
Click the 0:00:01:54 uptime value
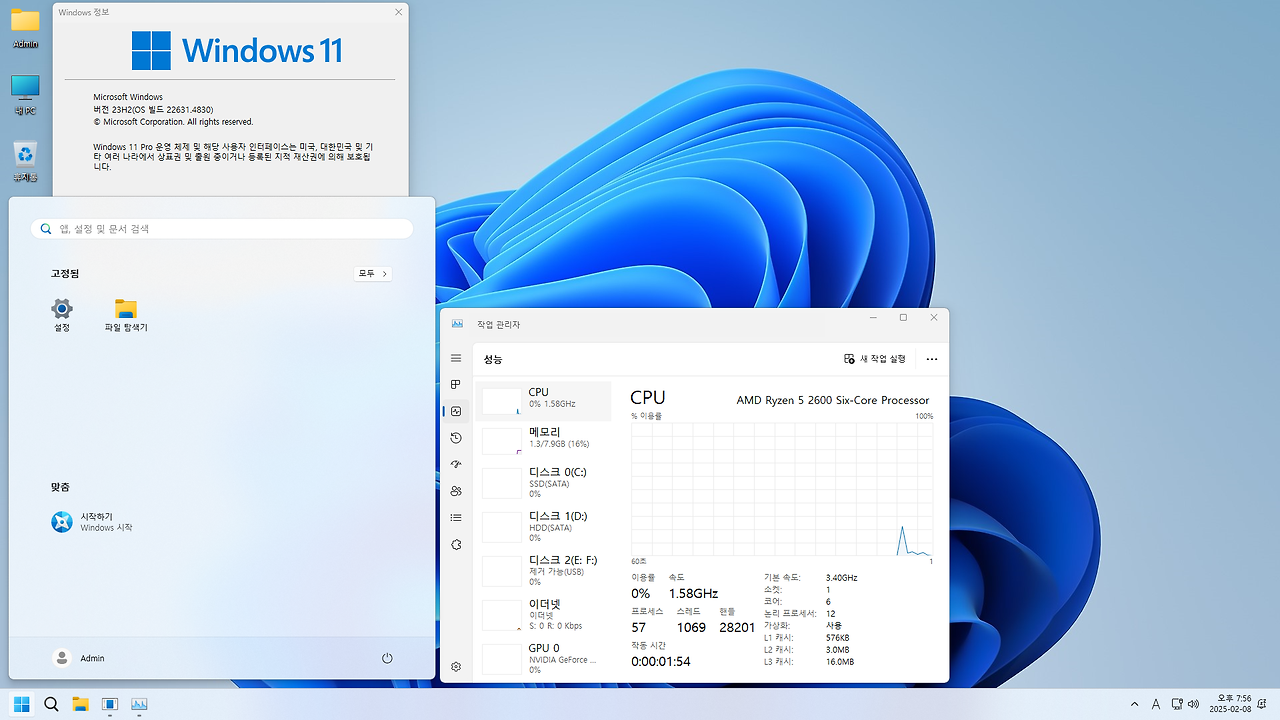pos(661,662)
